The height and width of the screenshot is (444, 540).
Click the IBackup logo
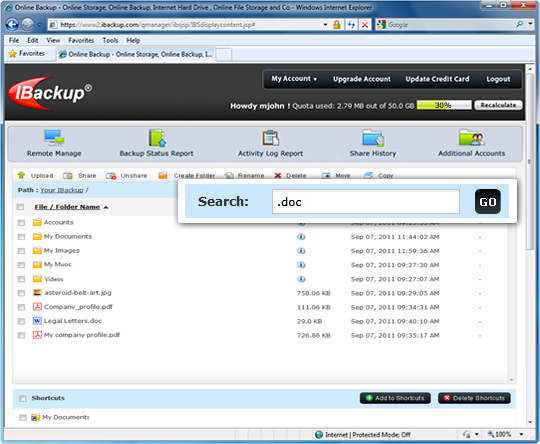pos(50,92)
